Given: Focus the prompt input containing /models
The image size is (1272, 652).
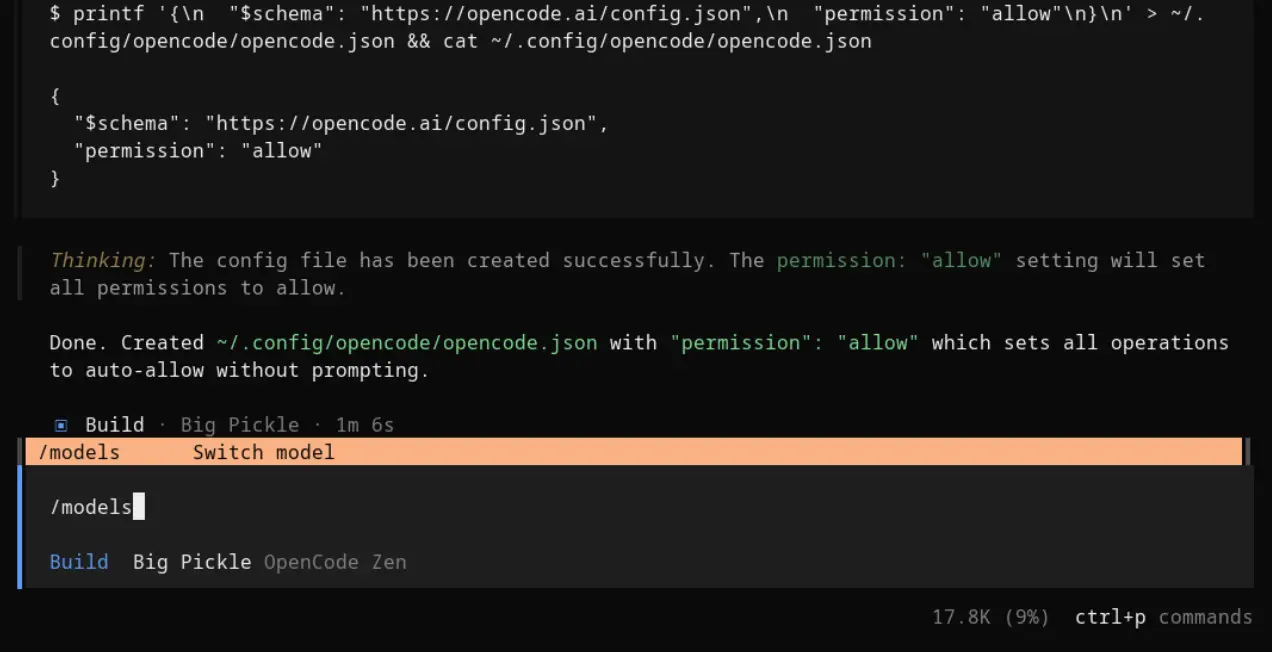Looking at the screenshot, I should tap(600, 507).
